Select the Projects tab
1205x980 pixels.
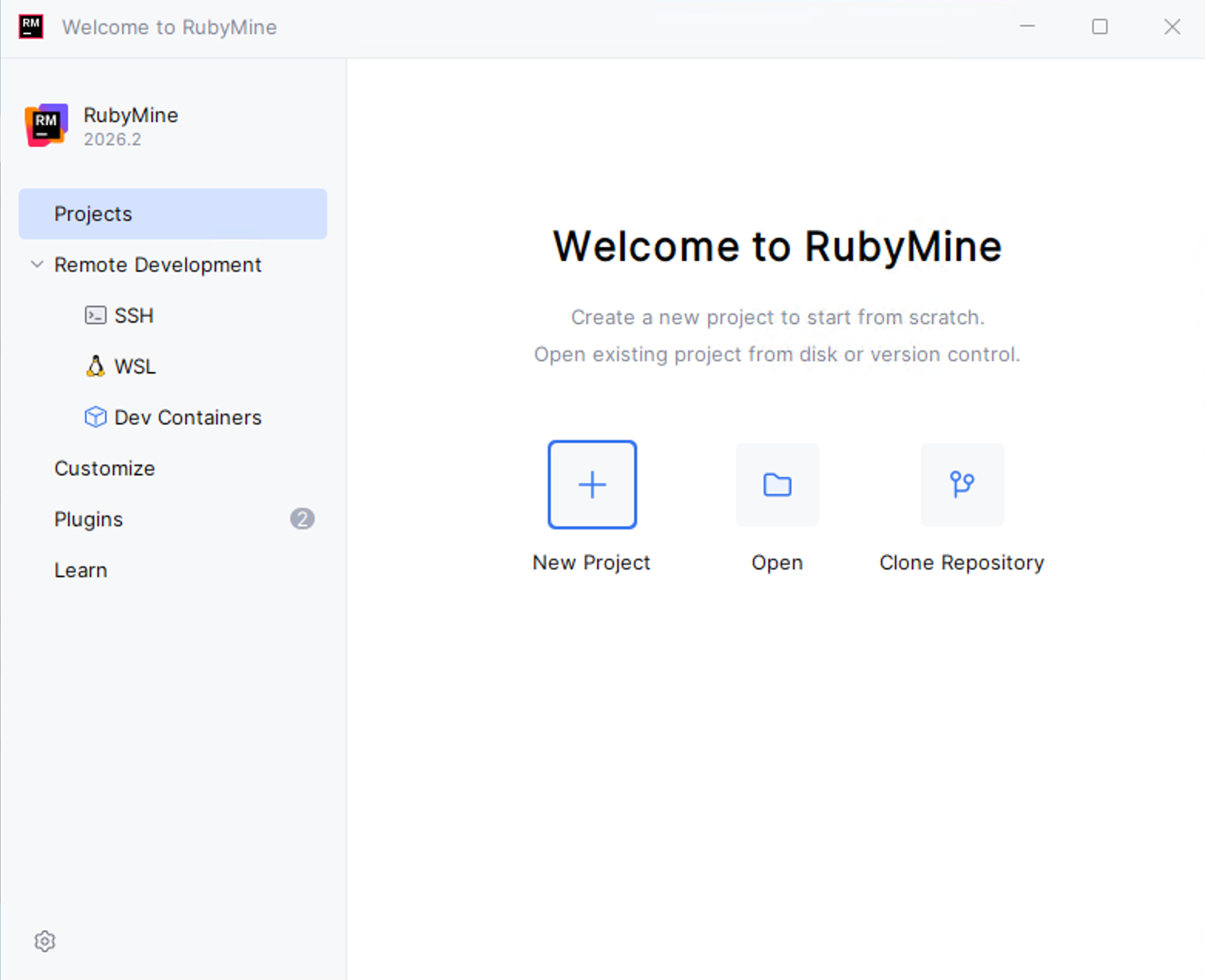[x=173, y=214]
